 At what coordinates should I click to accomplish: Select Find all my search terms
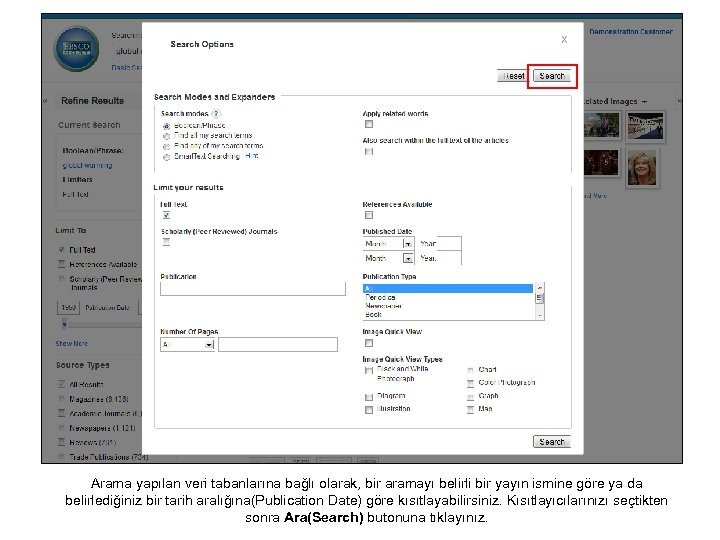[x=166, y=136]
